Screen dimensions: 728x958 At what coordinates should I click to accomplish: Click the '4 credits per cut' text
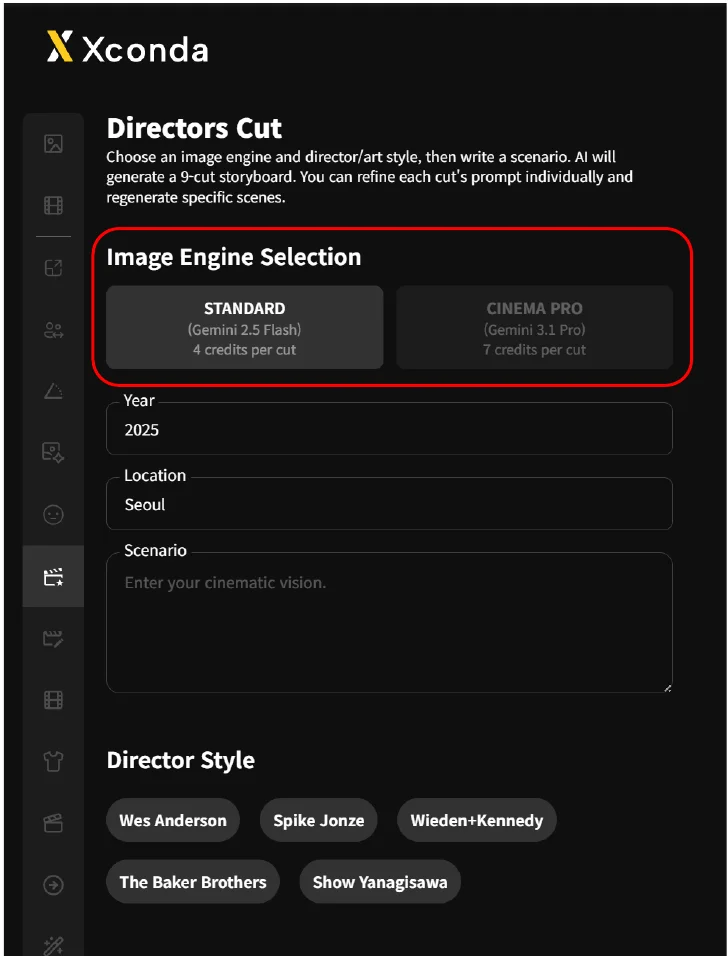click(245, 350)
